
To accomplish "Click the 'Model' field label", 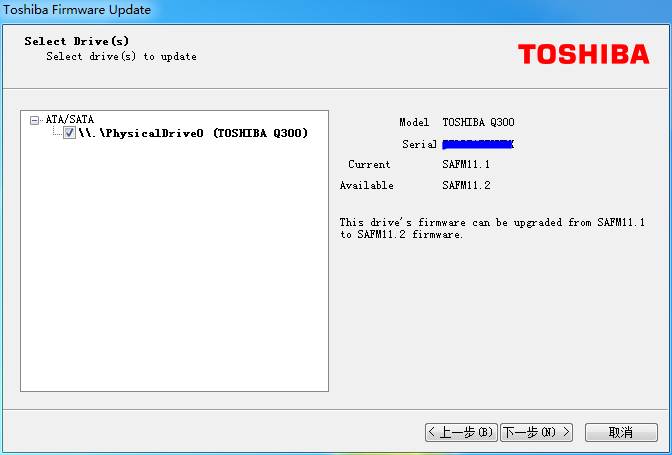I will pyautogui.click(x=414, y=123).
